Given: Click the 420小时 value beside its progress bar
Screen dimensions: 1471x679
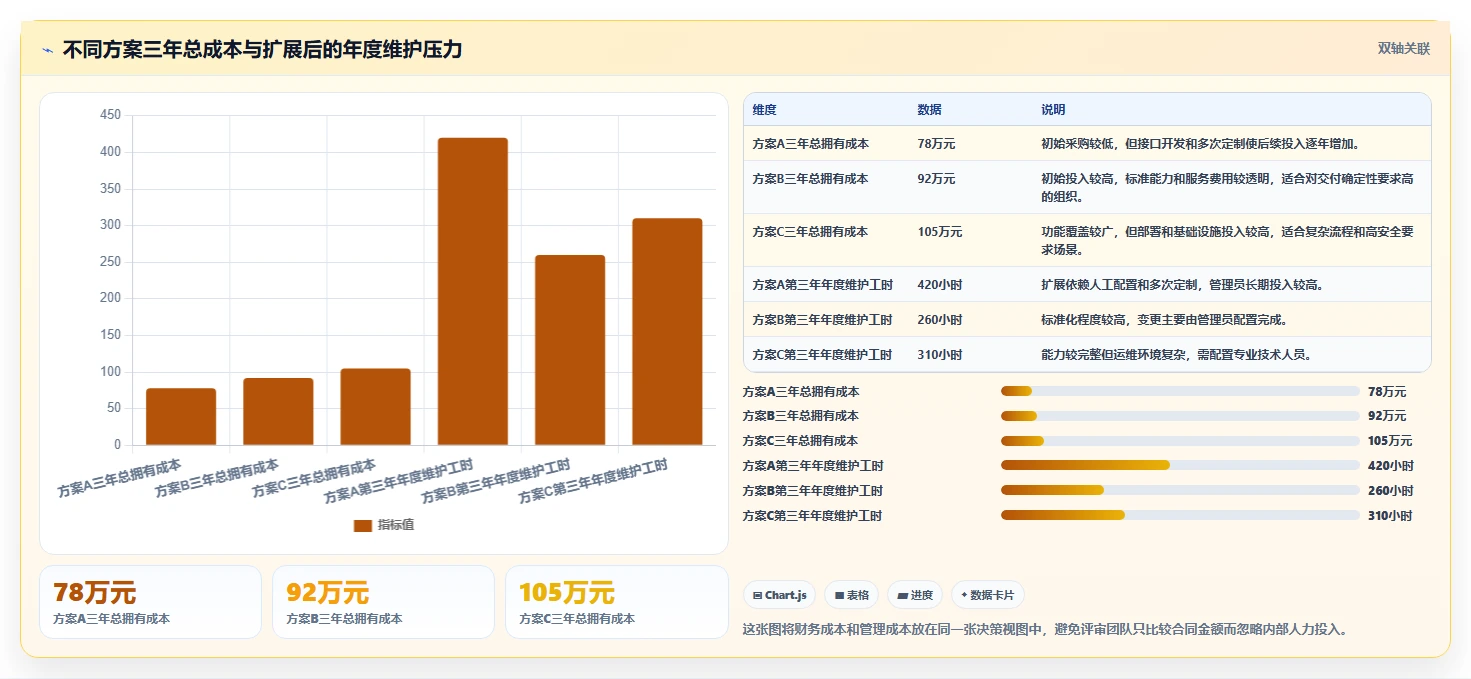Looking at the screenshot, I should point(1390,466).
